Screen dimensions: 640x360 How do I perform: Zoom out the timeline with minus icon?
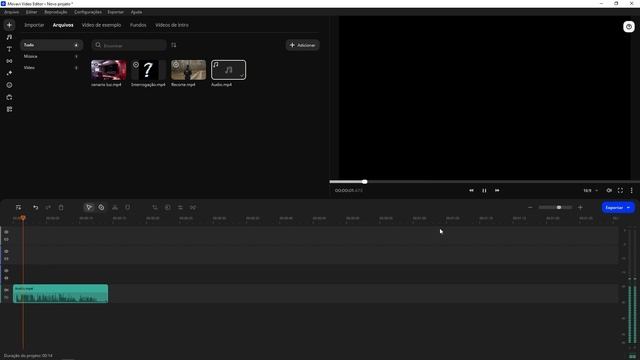pyautogui.click(x=530, y=207)
